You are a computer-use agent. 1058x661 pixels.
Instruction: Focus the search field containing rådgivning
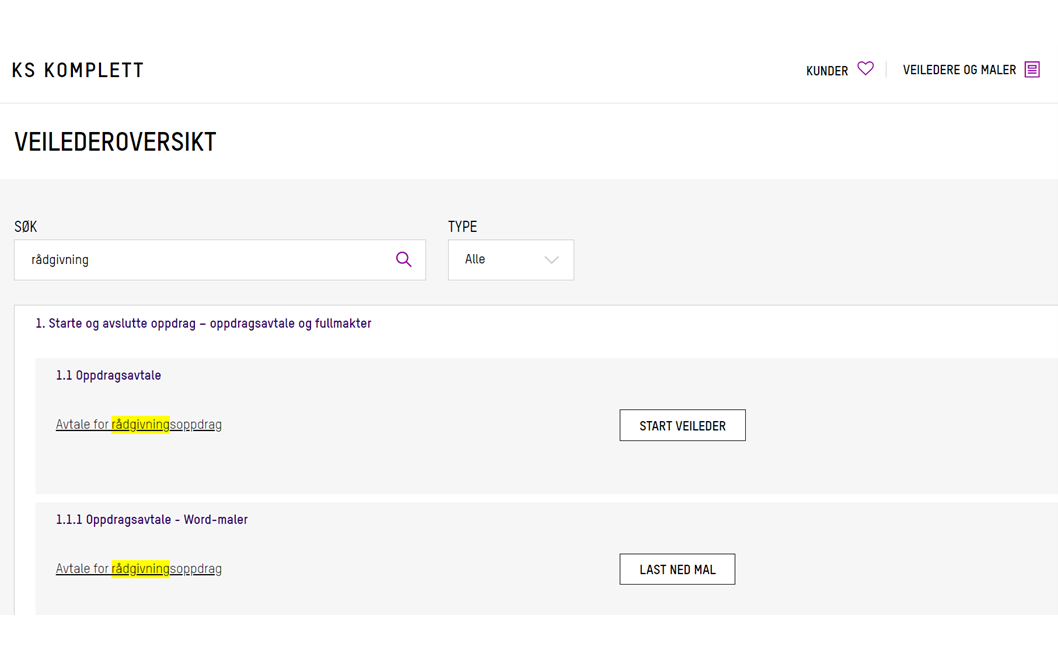[x=220, y=260]
